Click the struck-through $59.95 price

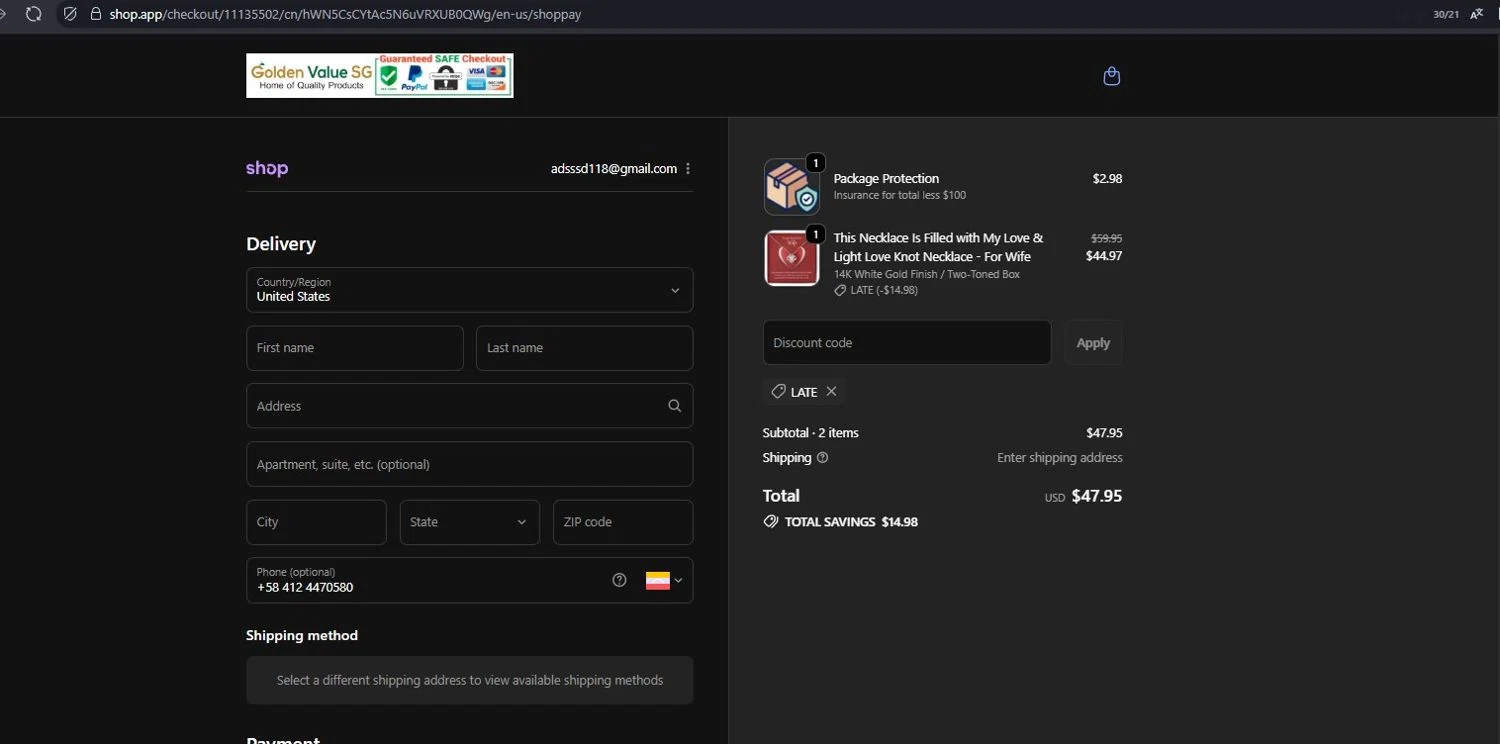coord(1106,238)
